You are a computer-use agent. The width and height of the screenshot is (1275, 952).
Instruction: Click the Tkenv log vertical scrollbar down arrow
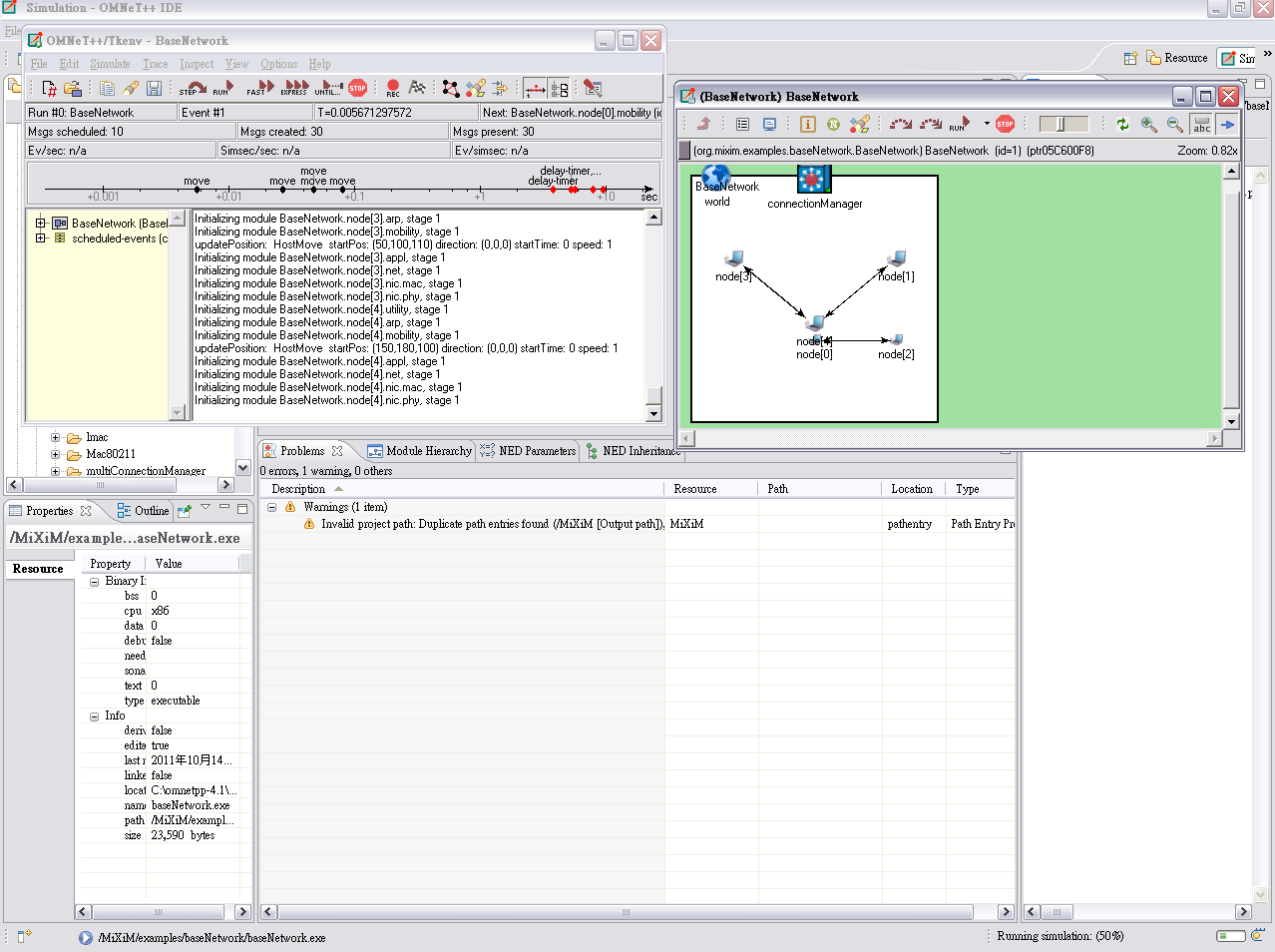(653, 413)
